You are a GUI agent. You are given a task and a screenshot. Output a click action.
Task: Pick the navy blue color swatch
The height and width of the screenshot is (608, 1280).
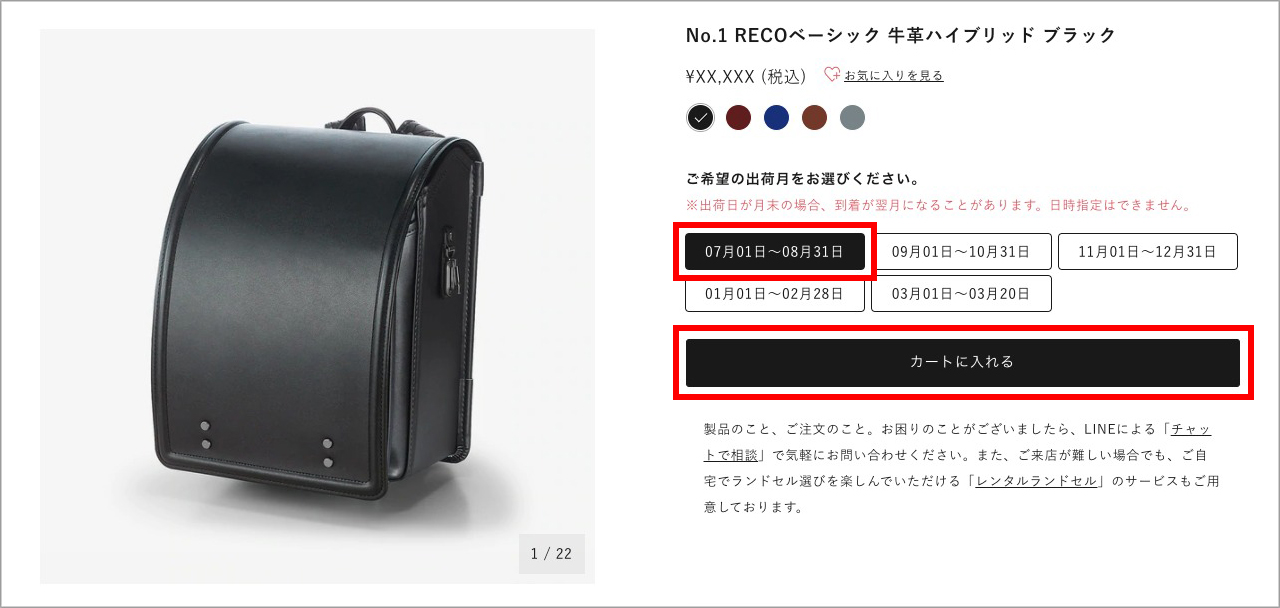[776, 117]
